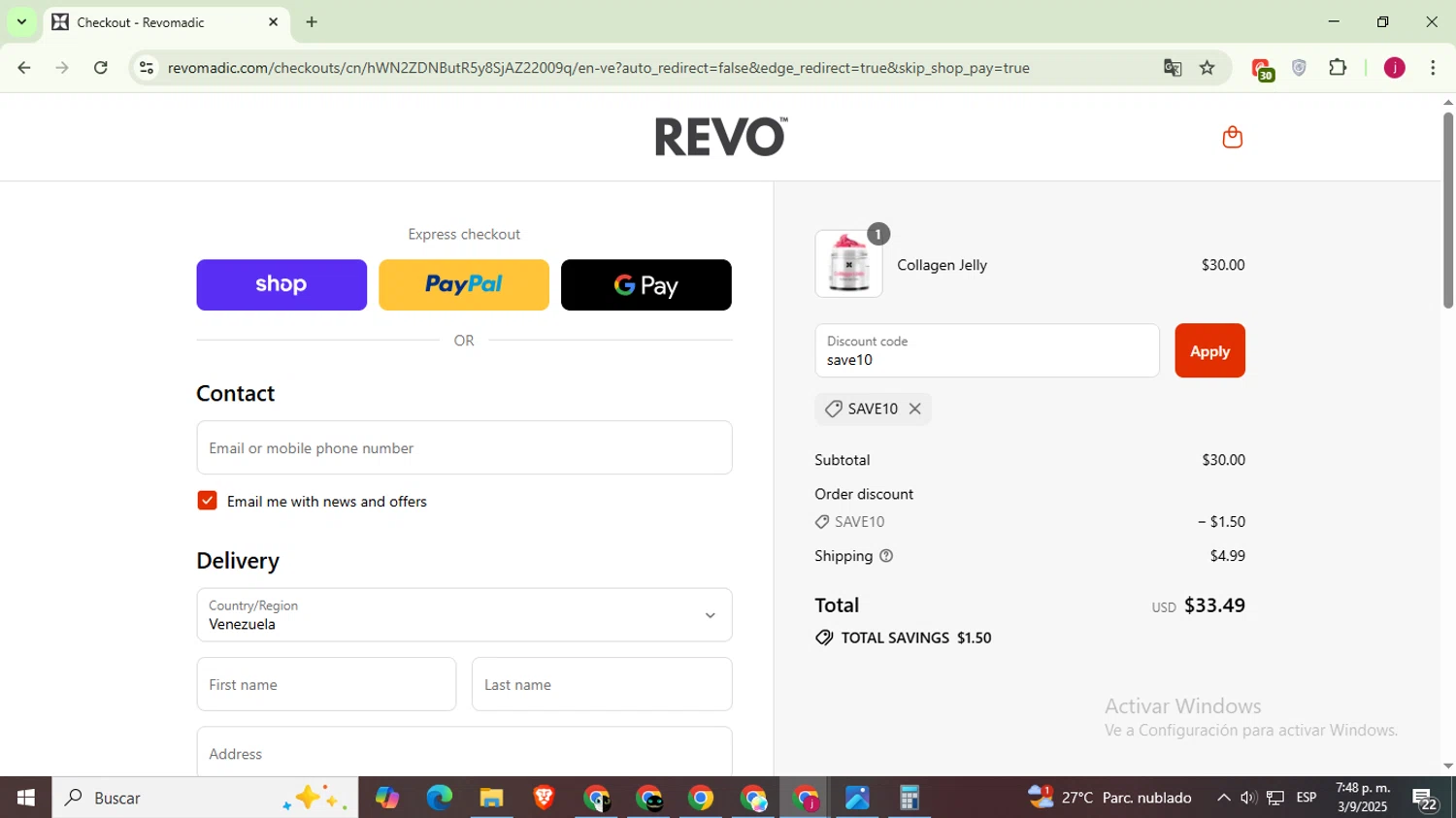This screenshot has width=1456, height=818.
Task: Open the clock and date flyout
Action: coord(1363,798)
